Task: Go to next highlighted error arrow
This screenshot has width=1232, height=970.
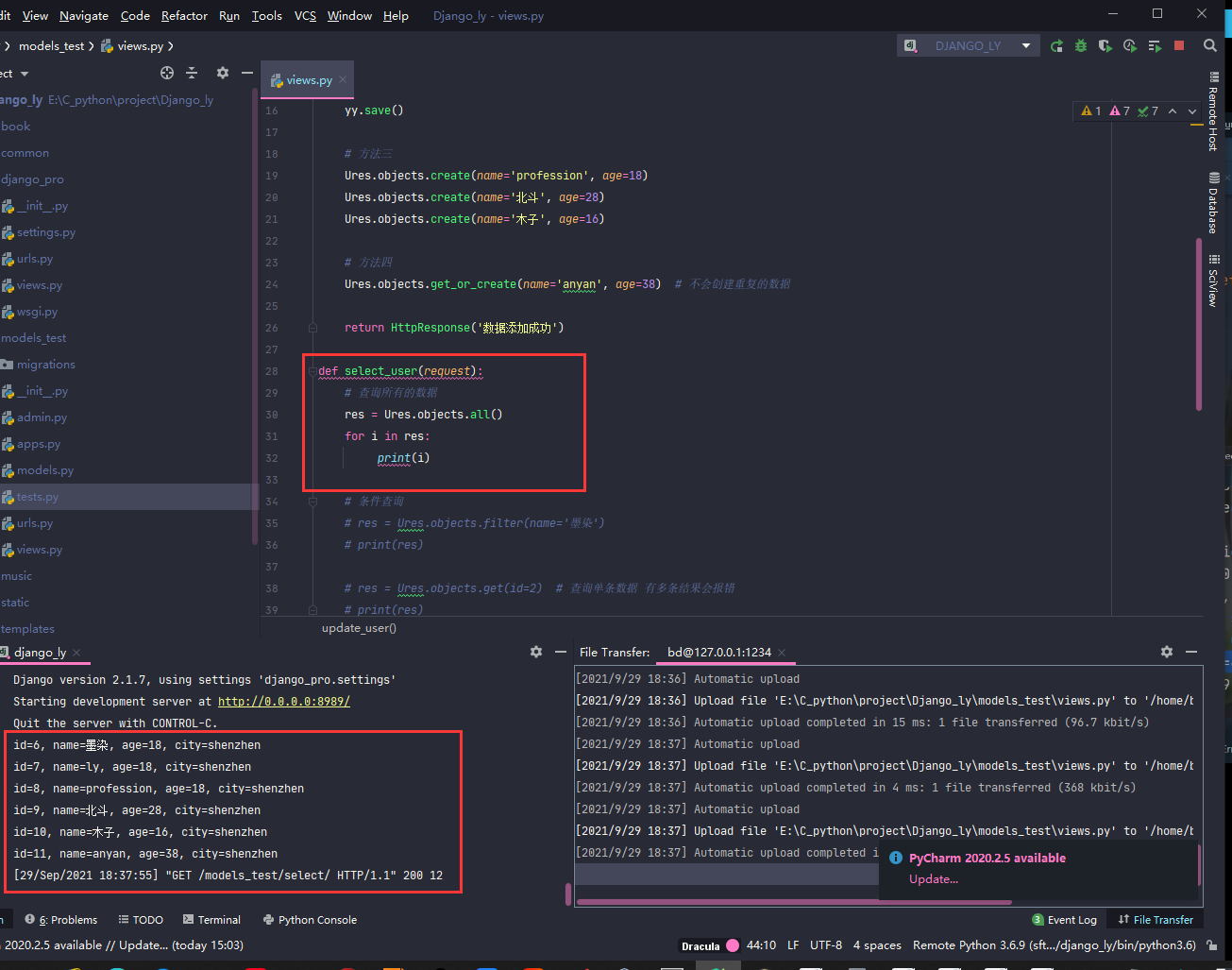Action: coord(1192,111)
